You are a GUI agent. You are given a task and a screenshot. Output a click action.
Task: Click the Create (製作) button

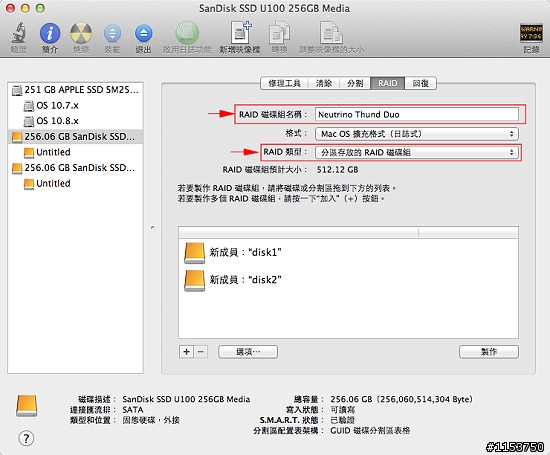tap(489, 352)
